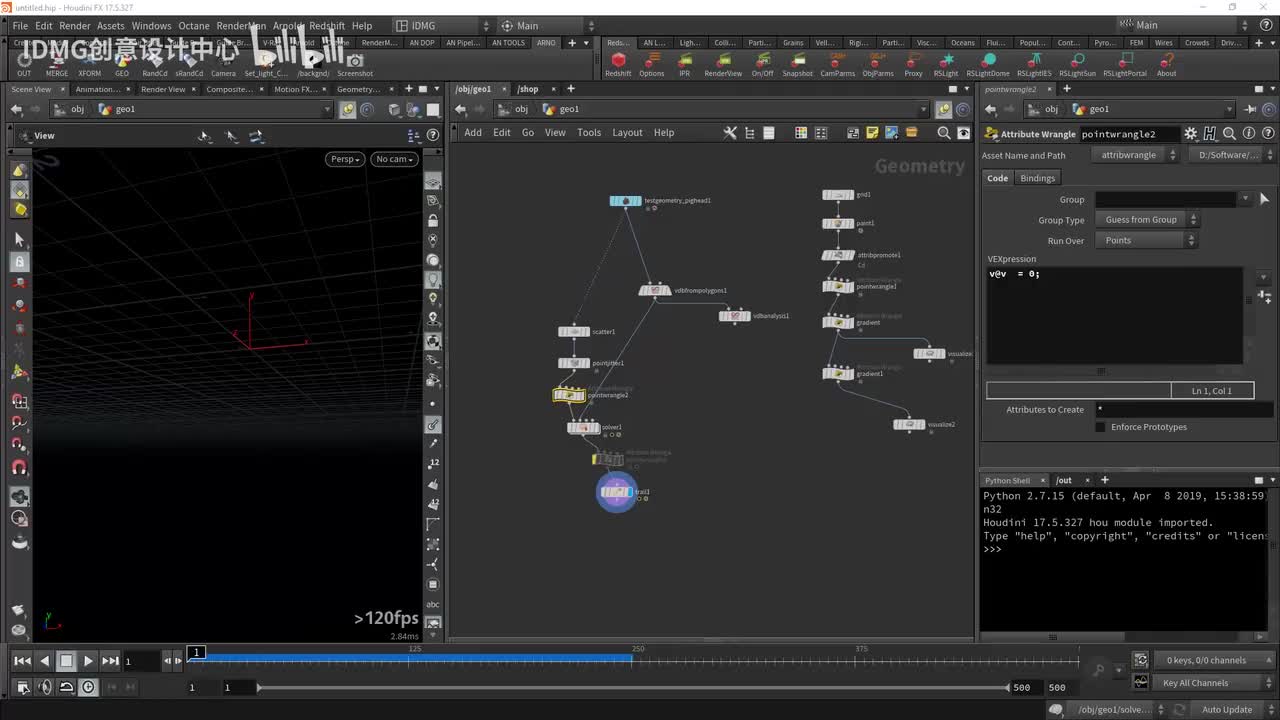Open the Render menu in menu bar
The image size is (1280, 720).
pos(75,26)
